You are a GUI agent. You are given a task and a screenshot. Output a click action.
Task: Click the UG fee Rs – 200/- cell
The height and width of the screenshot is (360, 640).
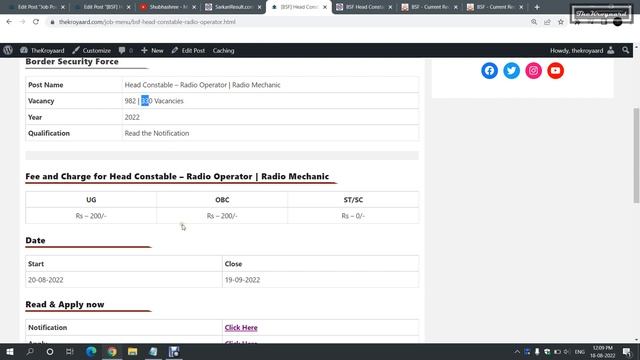tap(91, 216)
